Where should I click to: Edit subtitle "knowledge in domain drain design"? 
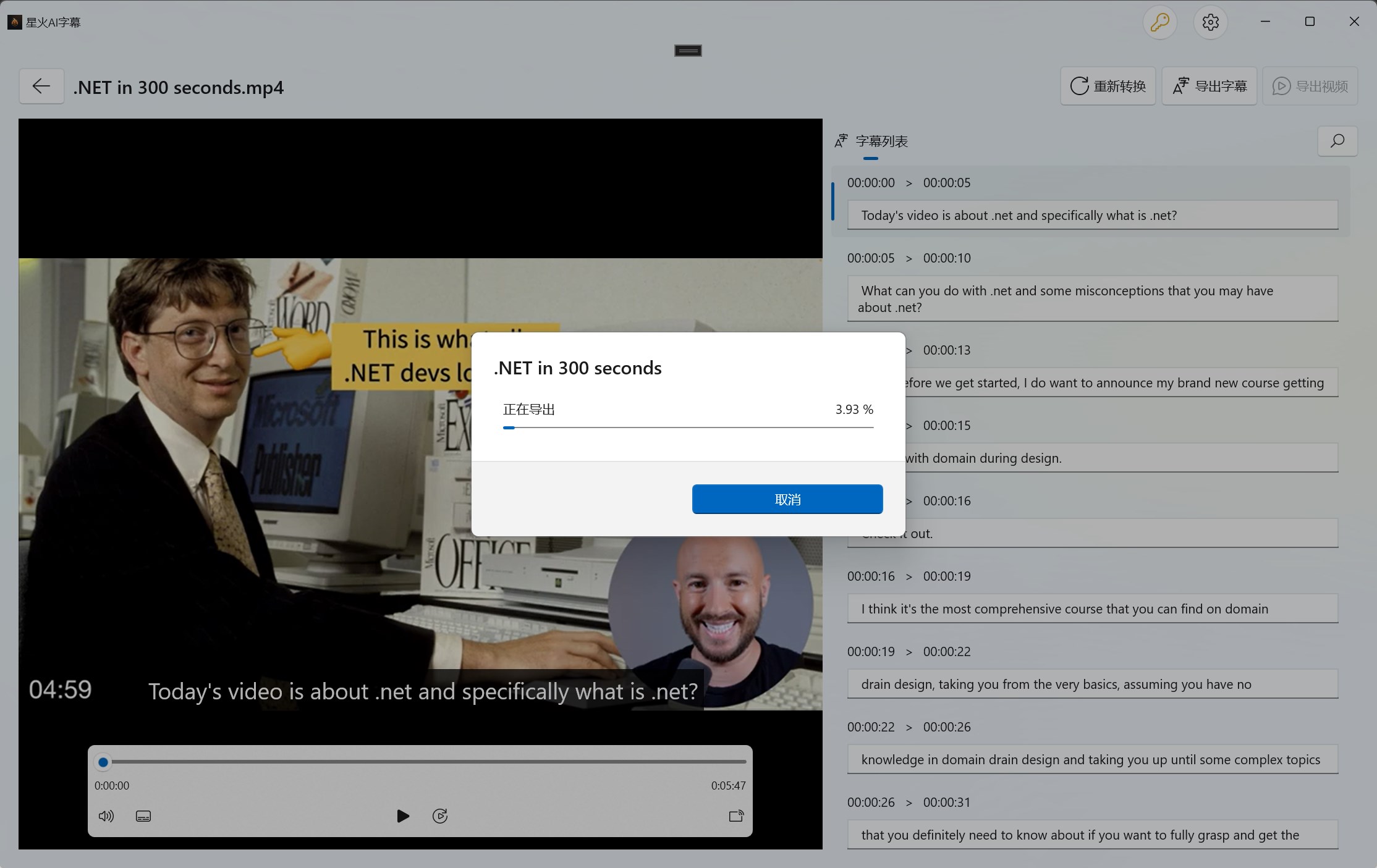(x=1093, y=759)
